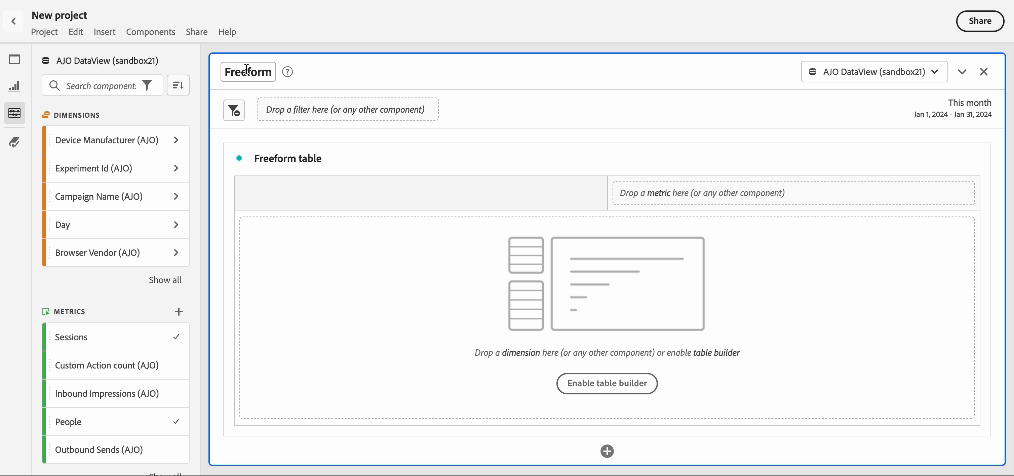The image size is (1014, 476).
Task: Click the New project title
Action: [x=59, y=16]
